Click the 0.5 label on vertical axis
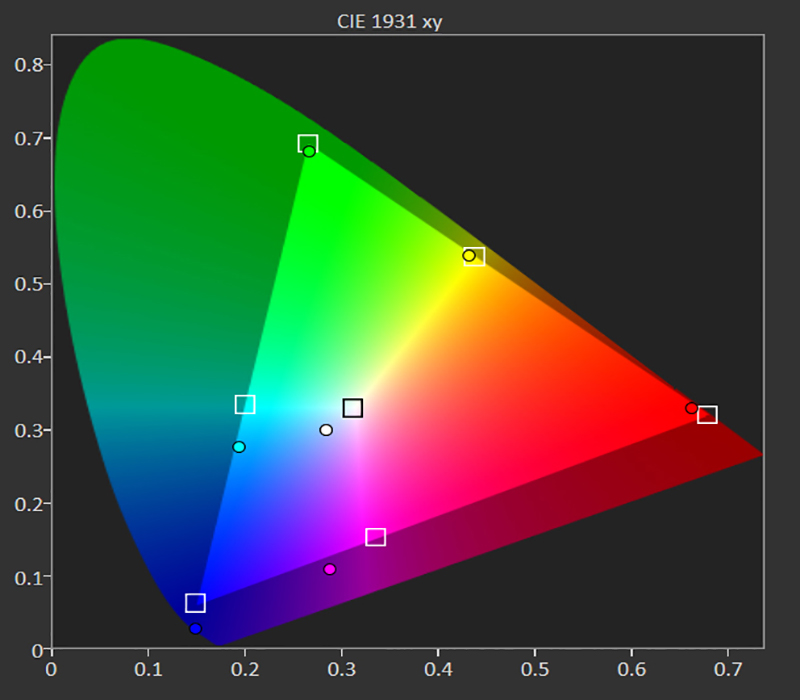 tap(29, 284)
